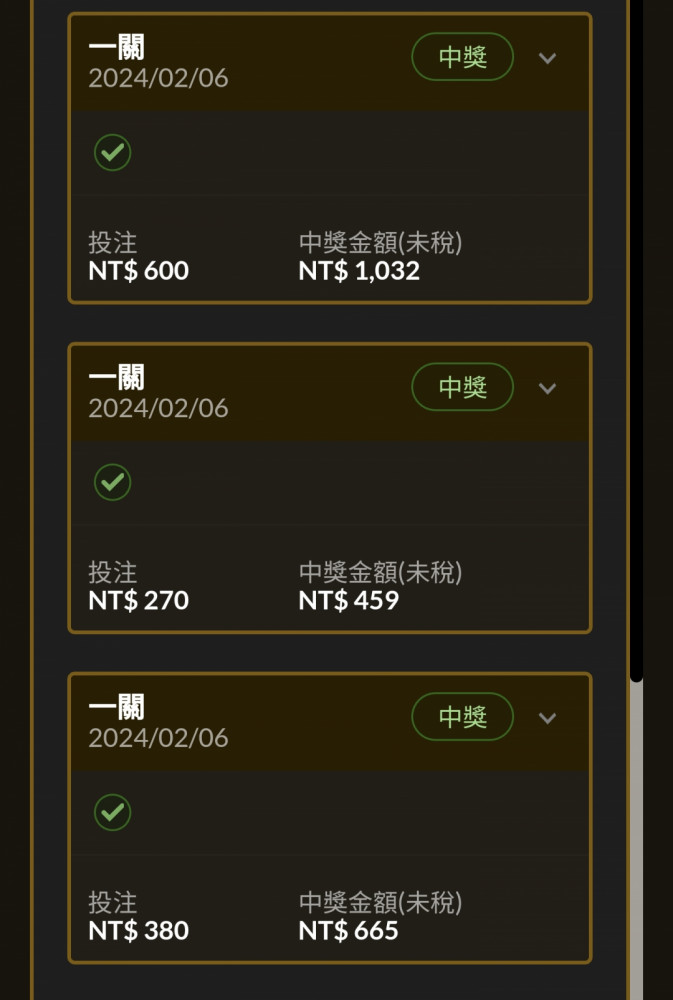Click the NT$ 1,032 prize amount
This screenshot has height=1000, width=673.
click(x=359, y=271)
